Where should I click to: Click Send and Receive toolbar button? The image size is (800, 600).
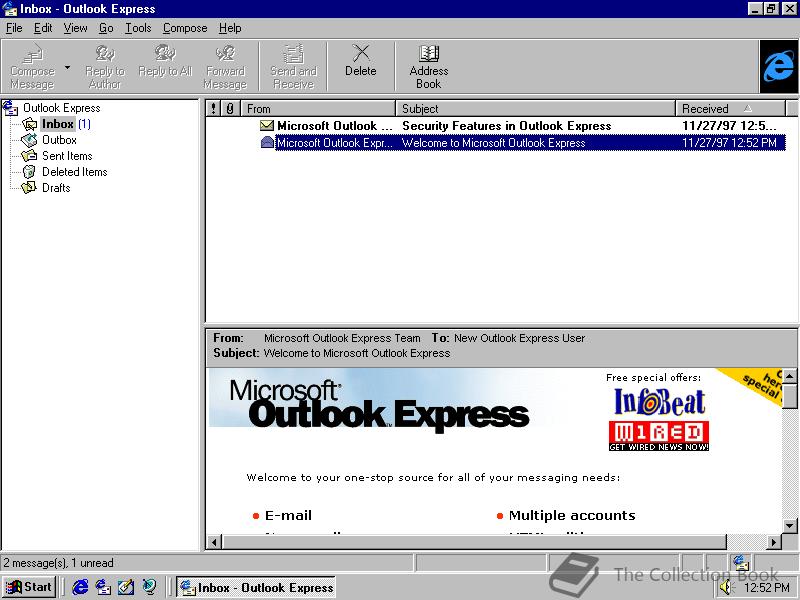293,67
